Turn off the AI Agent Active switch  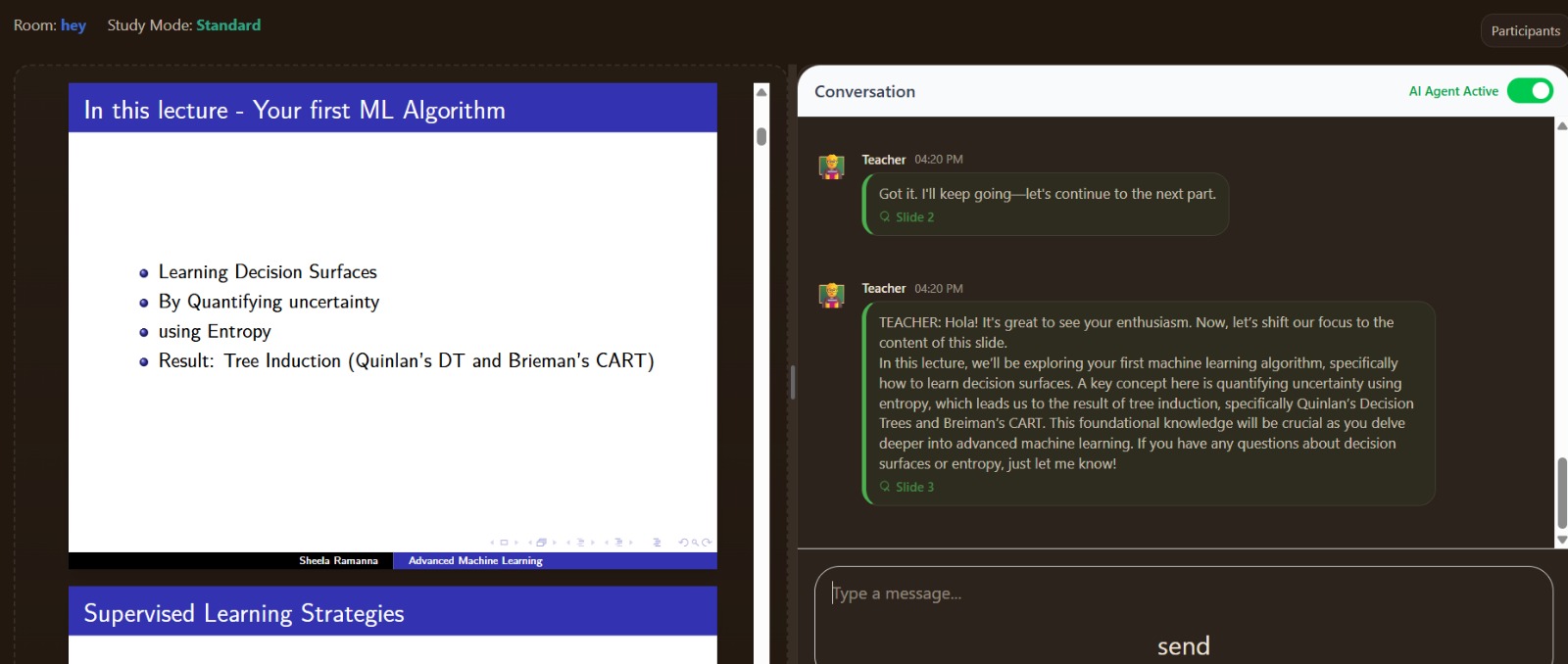pos(1530,91)
